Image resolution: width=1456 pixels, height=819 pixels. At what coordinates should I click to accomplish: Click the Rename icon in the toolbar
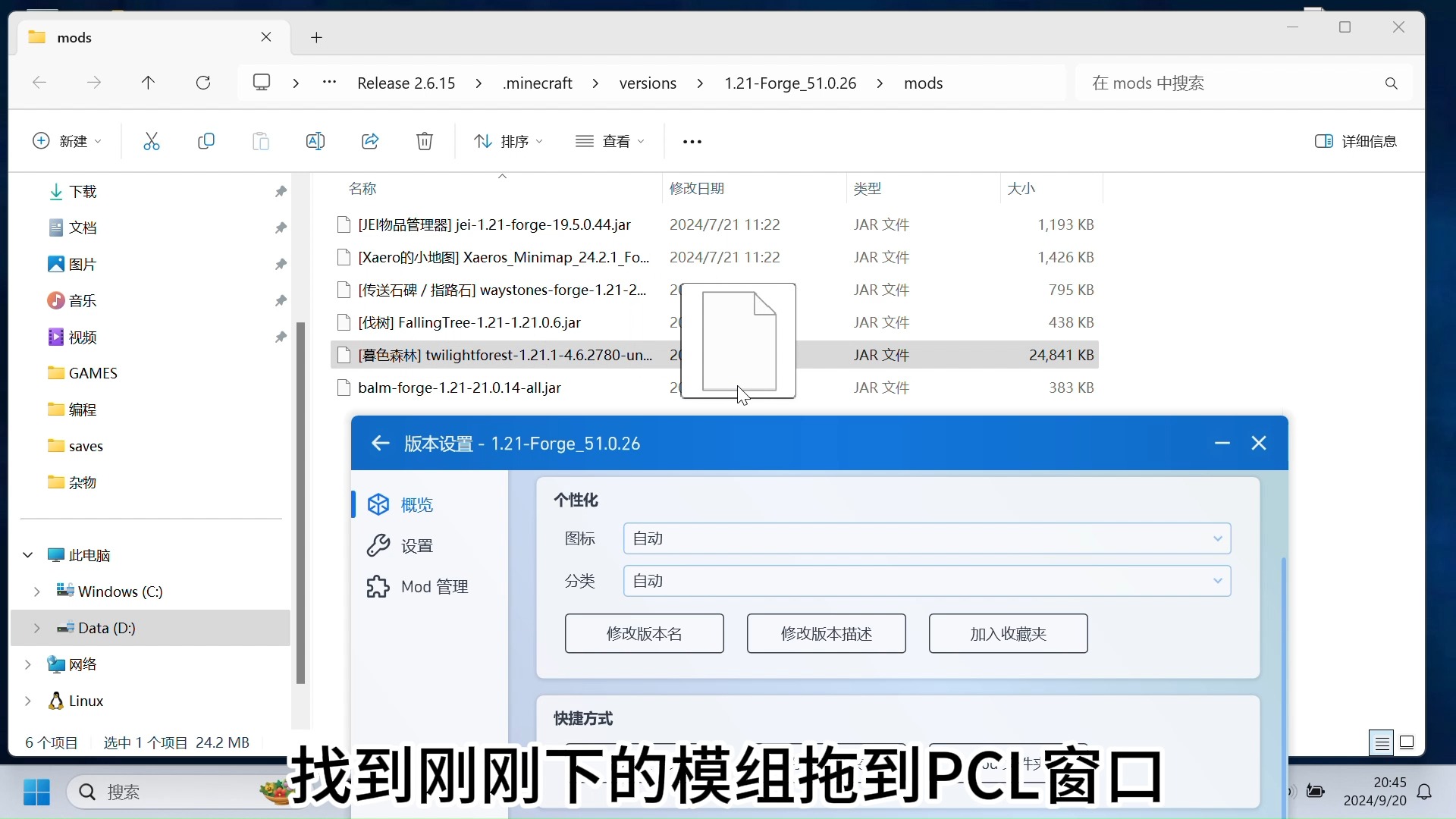click(x=315, y=141)
